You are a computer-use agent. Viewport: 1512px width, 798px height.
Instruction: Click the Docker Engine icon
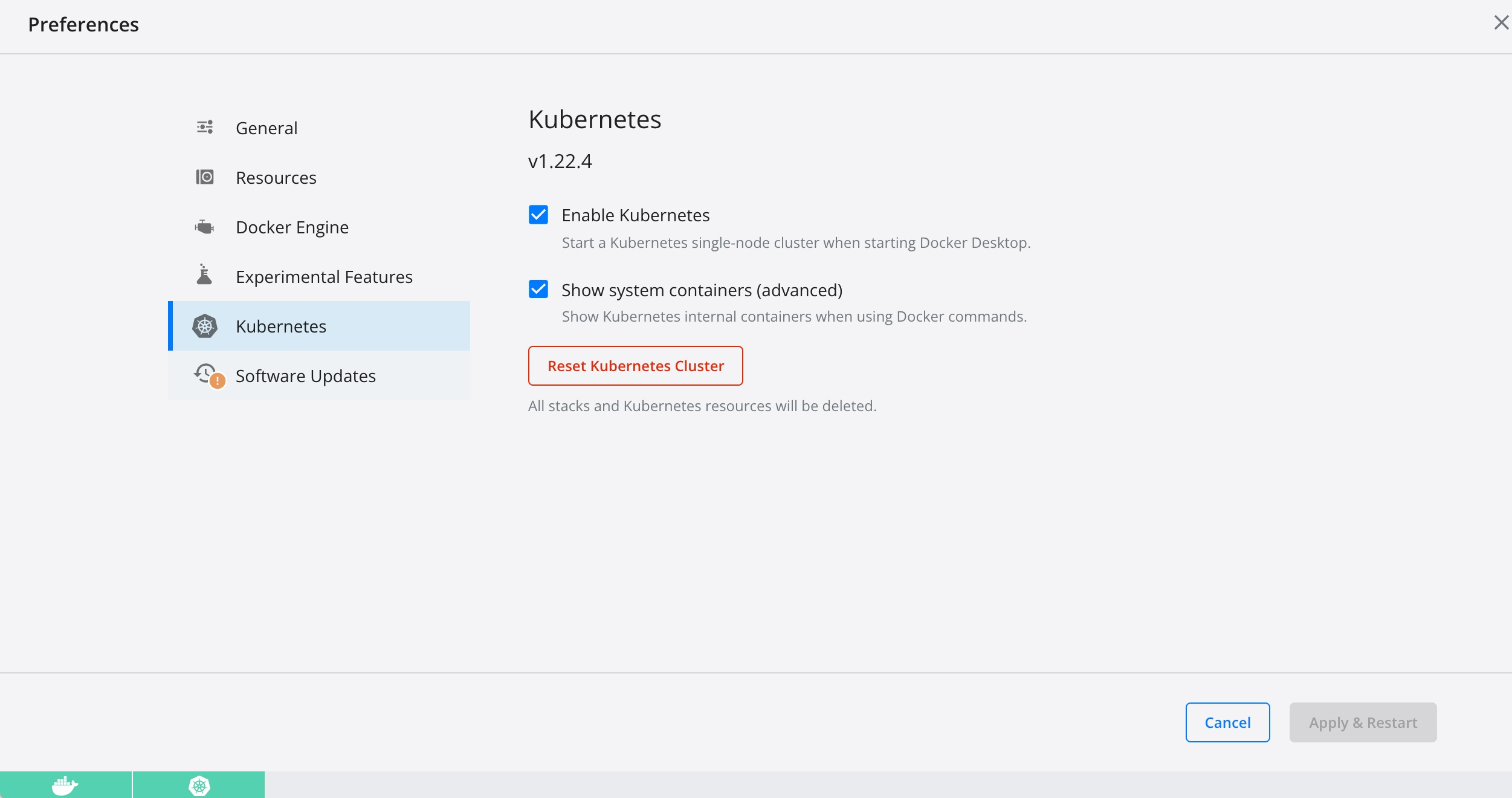tap(205, 227)
